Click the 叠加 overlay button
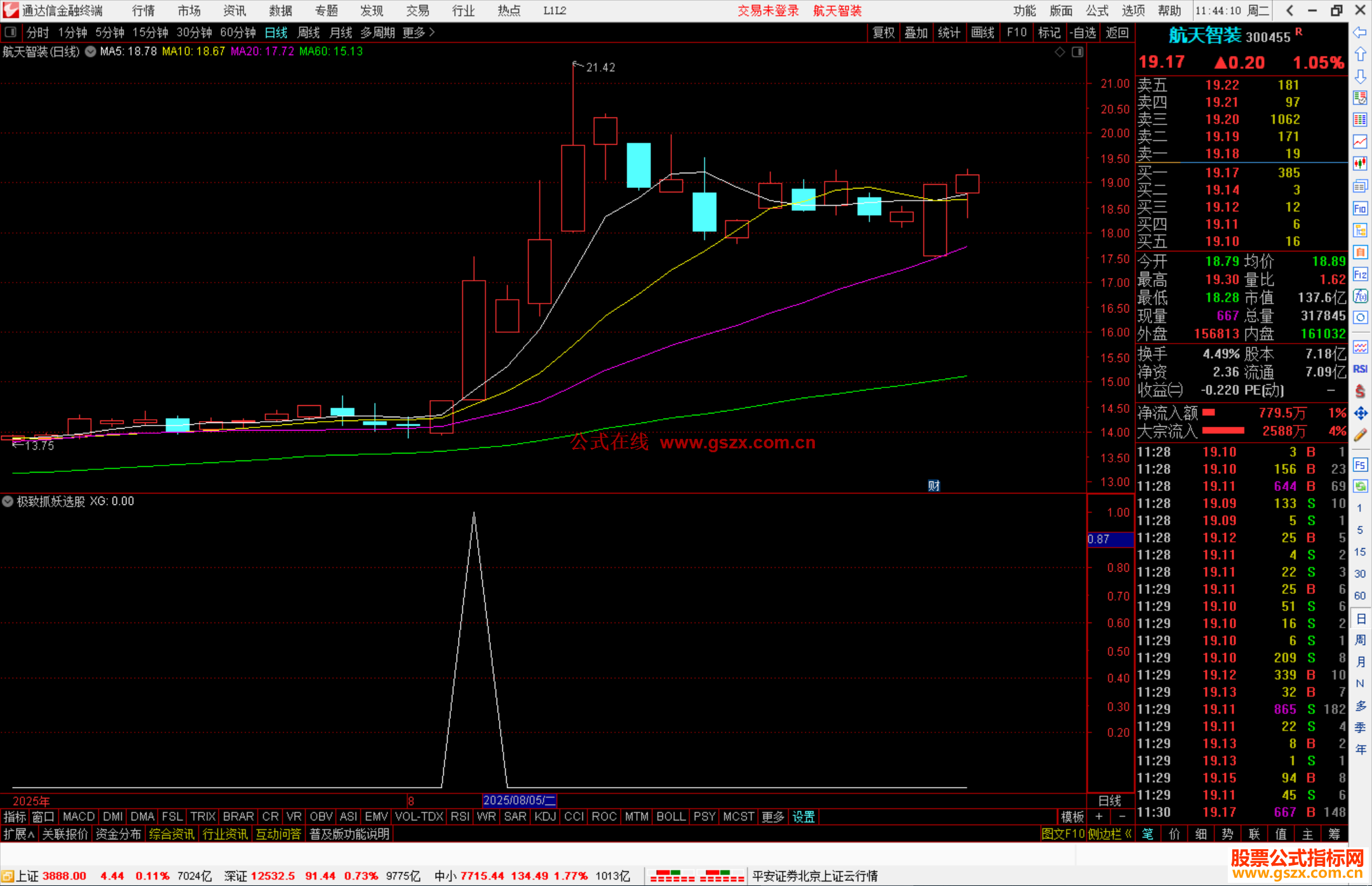Image resolution: width=1372 pixels, height=886 pixels. point(916,32)
